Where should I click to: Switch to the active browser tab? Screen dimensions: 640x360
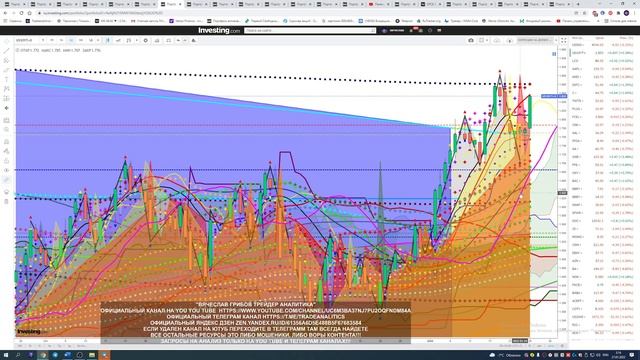(171, 4)
